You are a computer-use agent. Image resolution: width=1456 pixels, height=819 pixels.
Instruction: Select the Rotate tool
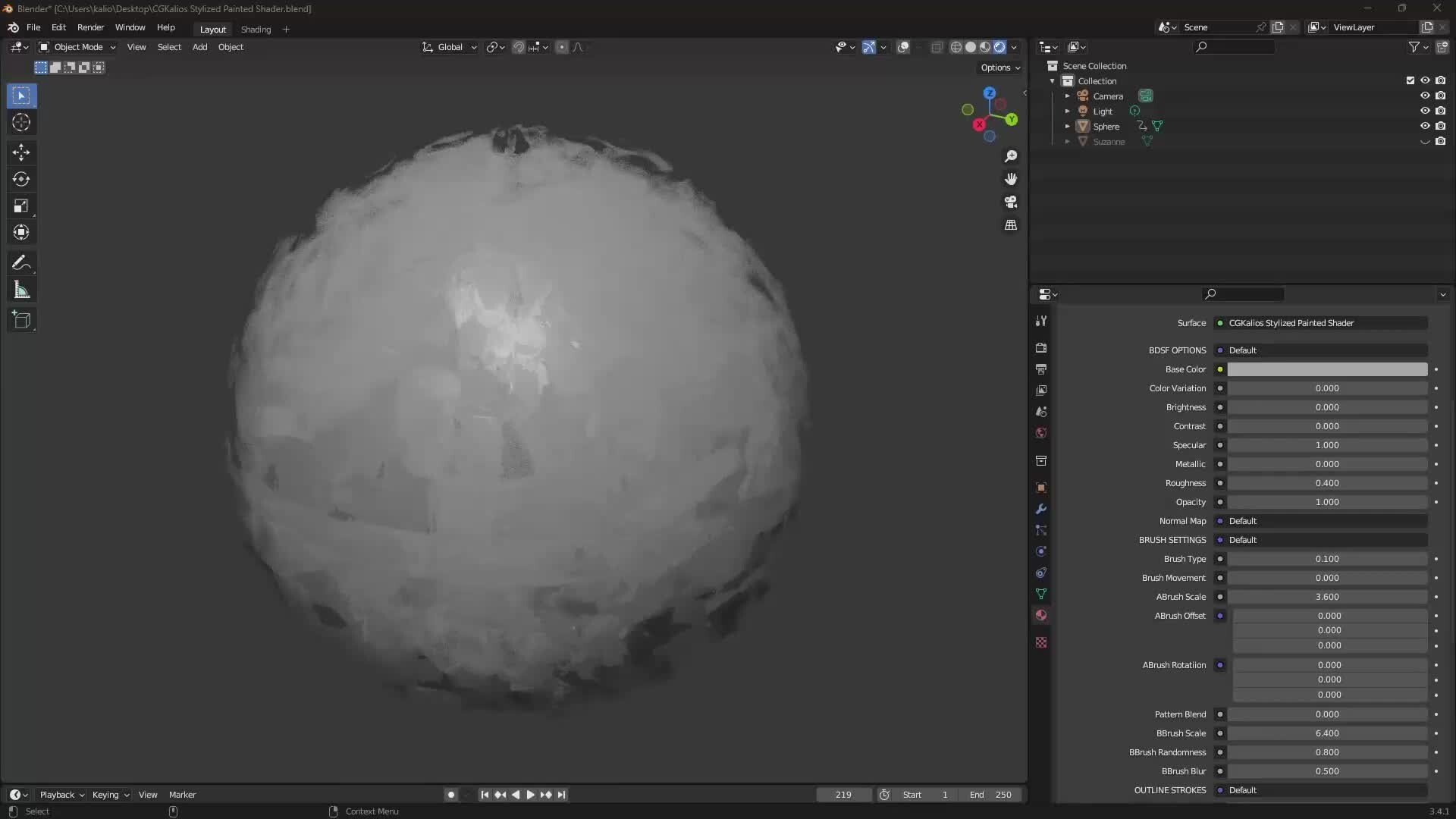coord(21,180)
